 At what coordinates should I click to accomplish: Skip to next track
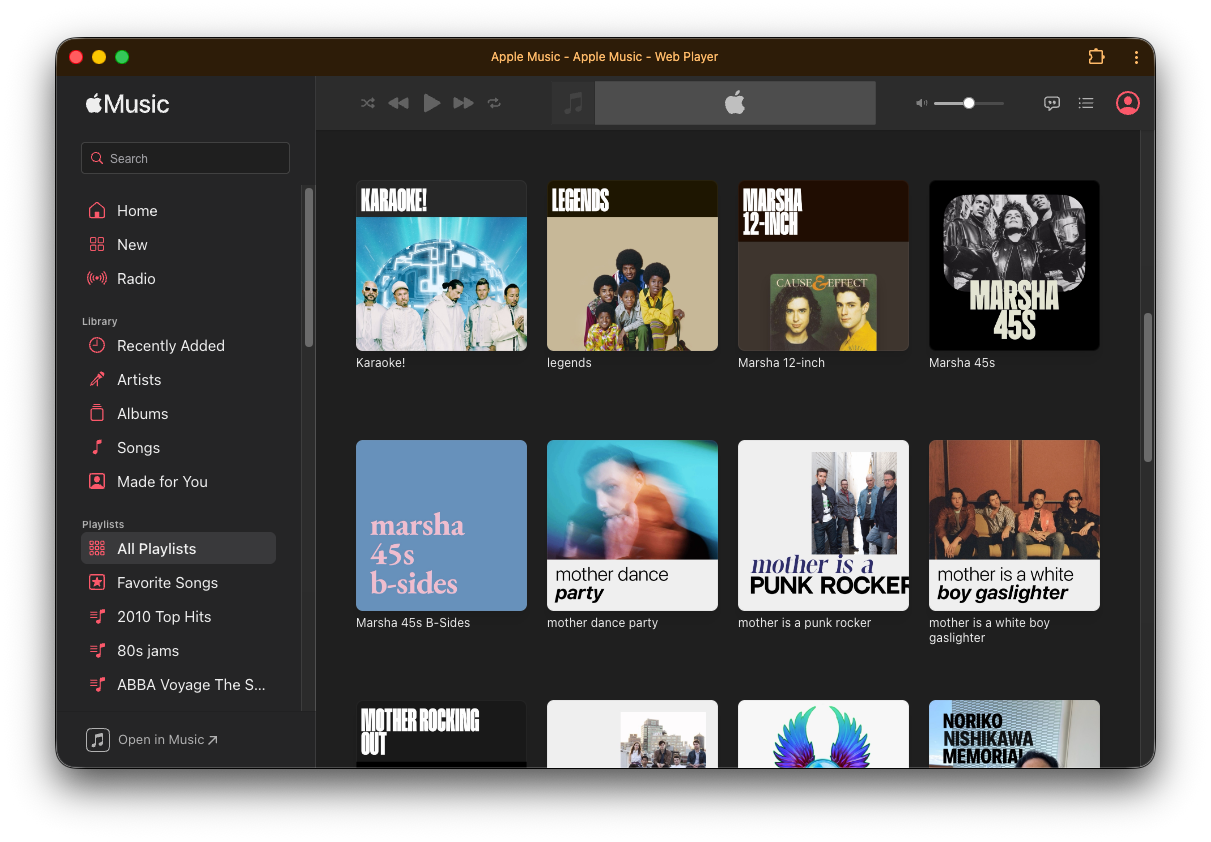pos(463,103)
